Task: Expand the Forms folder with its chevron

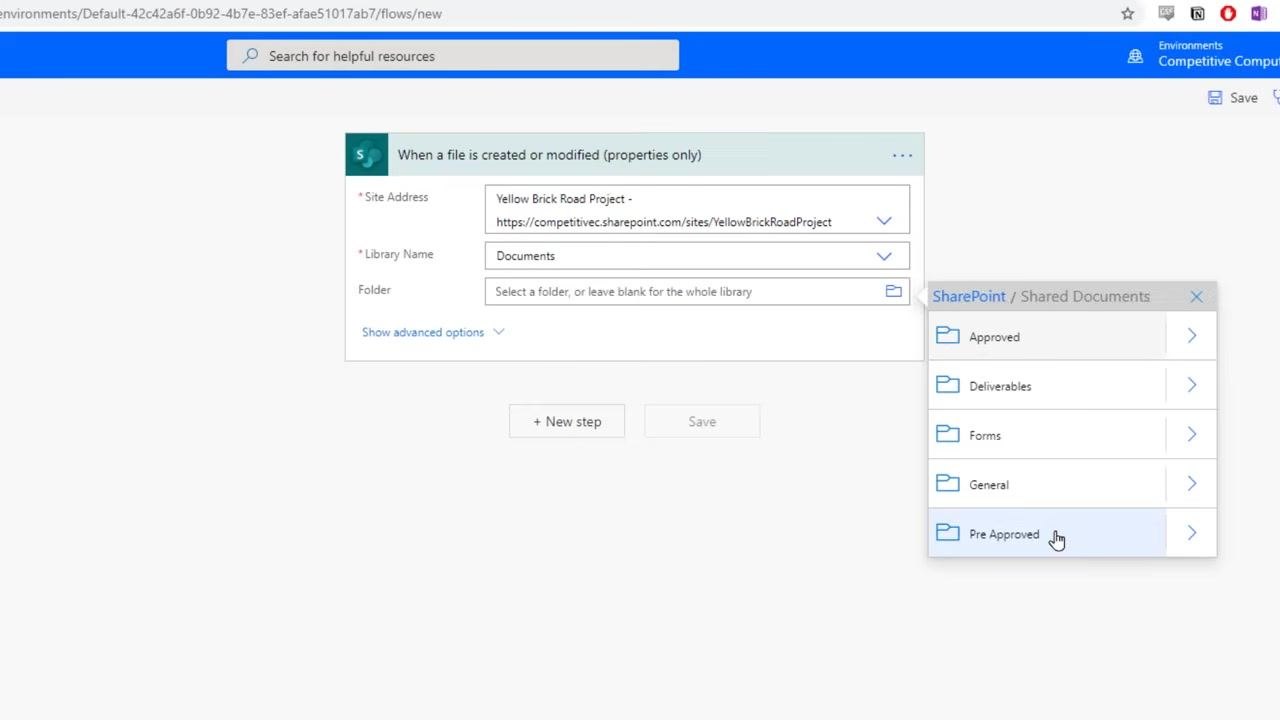Action: pos(1192,434)
